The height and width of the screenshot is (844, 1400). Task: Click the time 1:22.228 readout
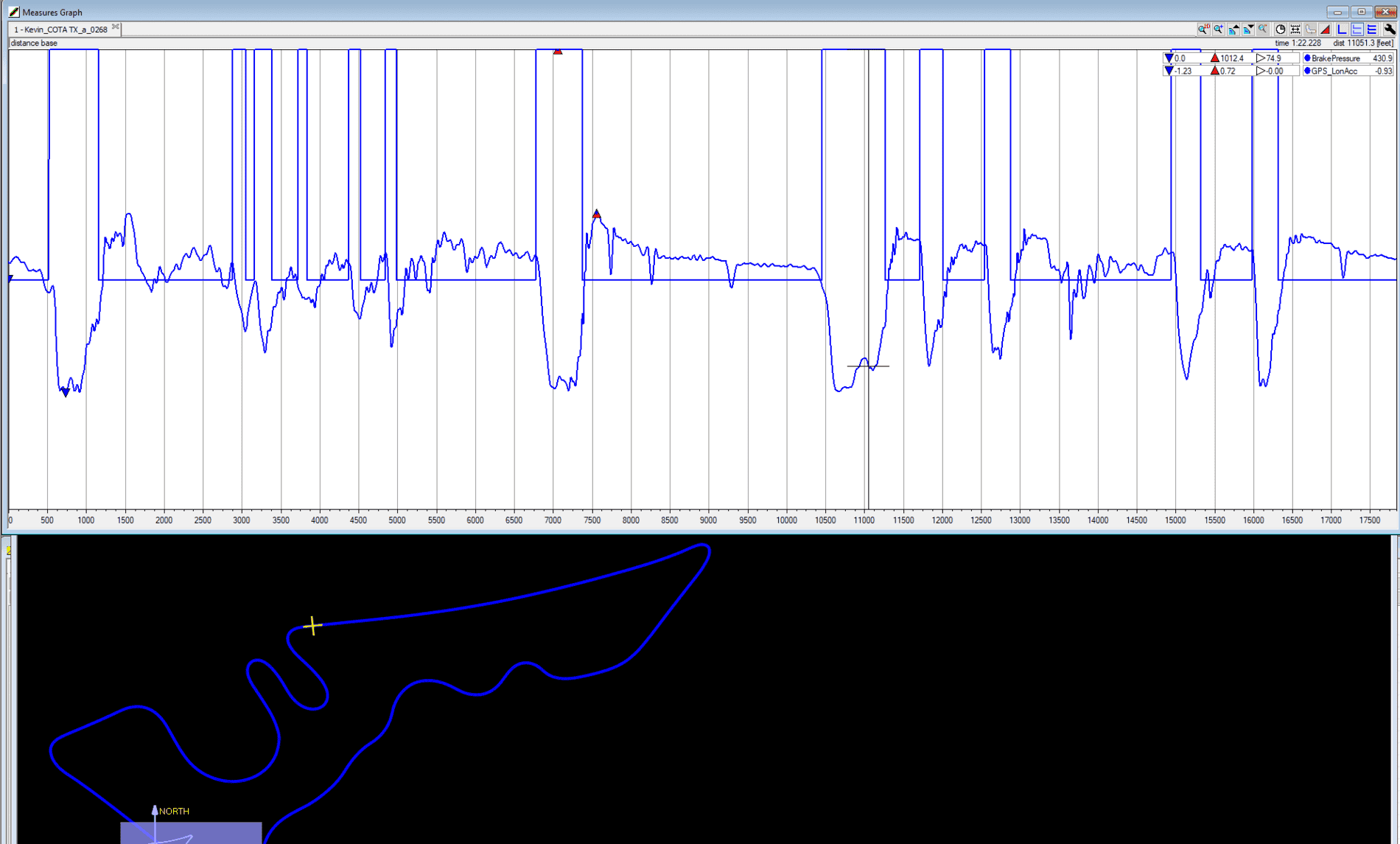pos(1298,43)
